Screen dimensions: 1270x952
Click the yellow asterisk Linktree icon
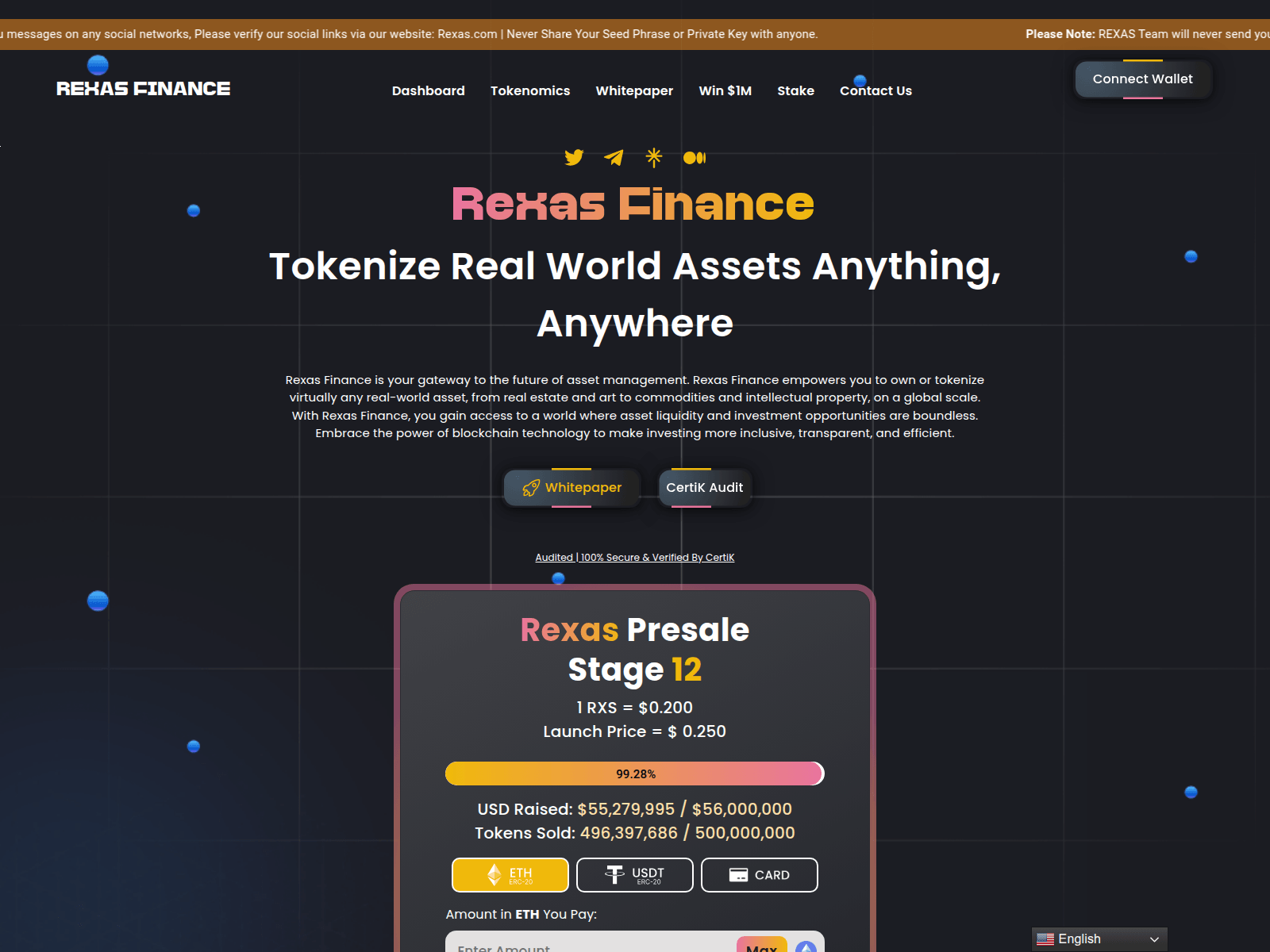click(654, 157)
